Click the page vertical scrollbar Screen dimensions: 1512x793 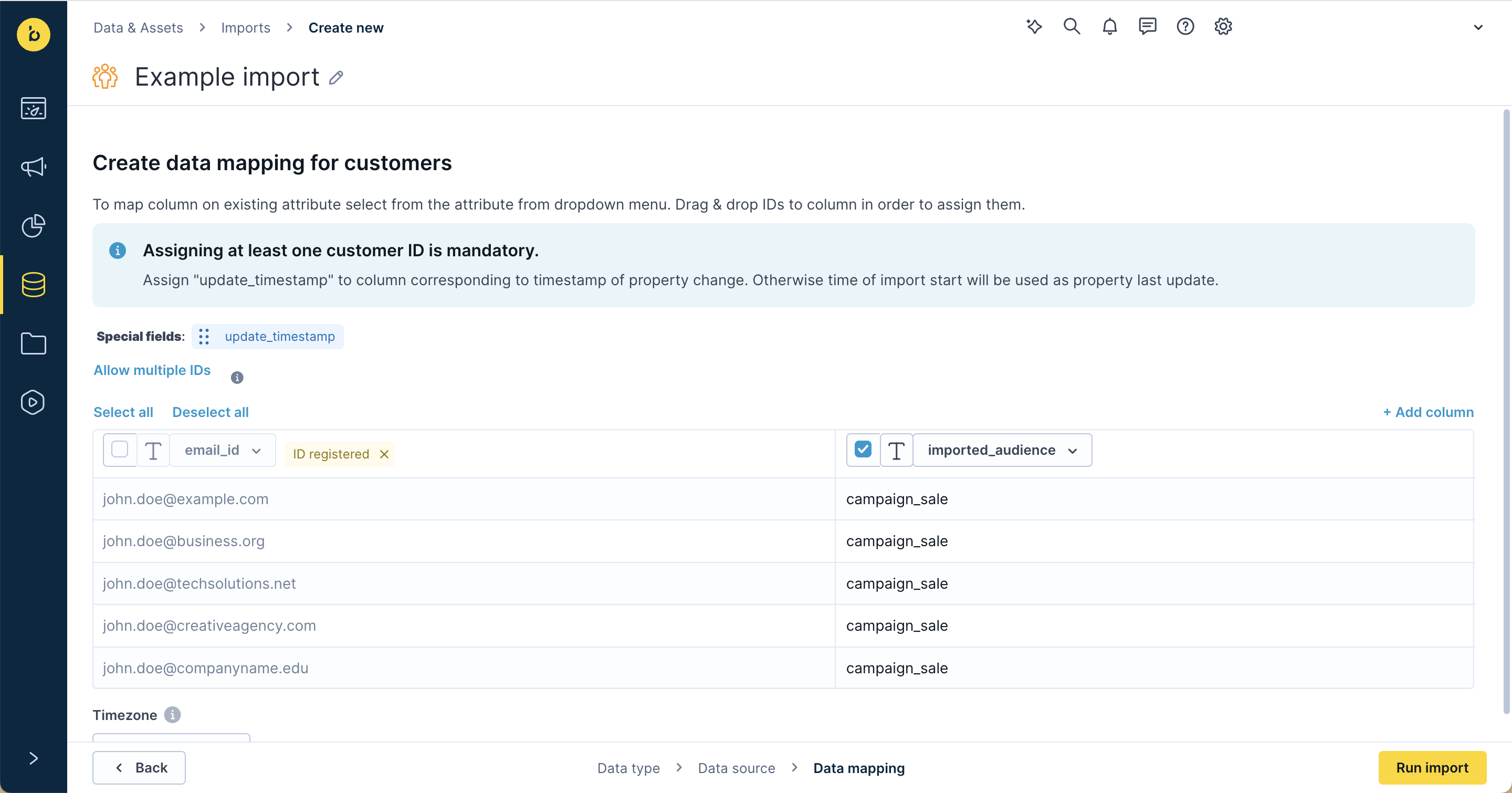click(1507, 411)
